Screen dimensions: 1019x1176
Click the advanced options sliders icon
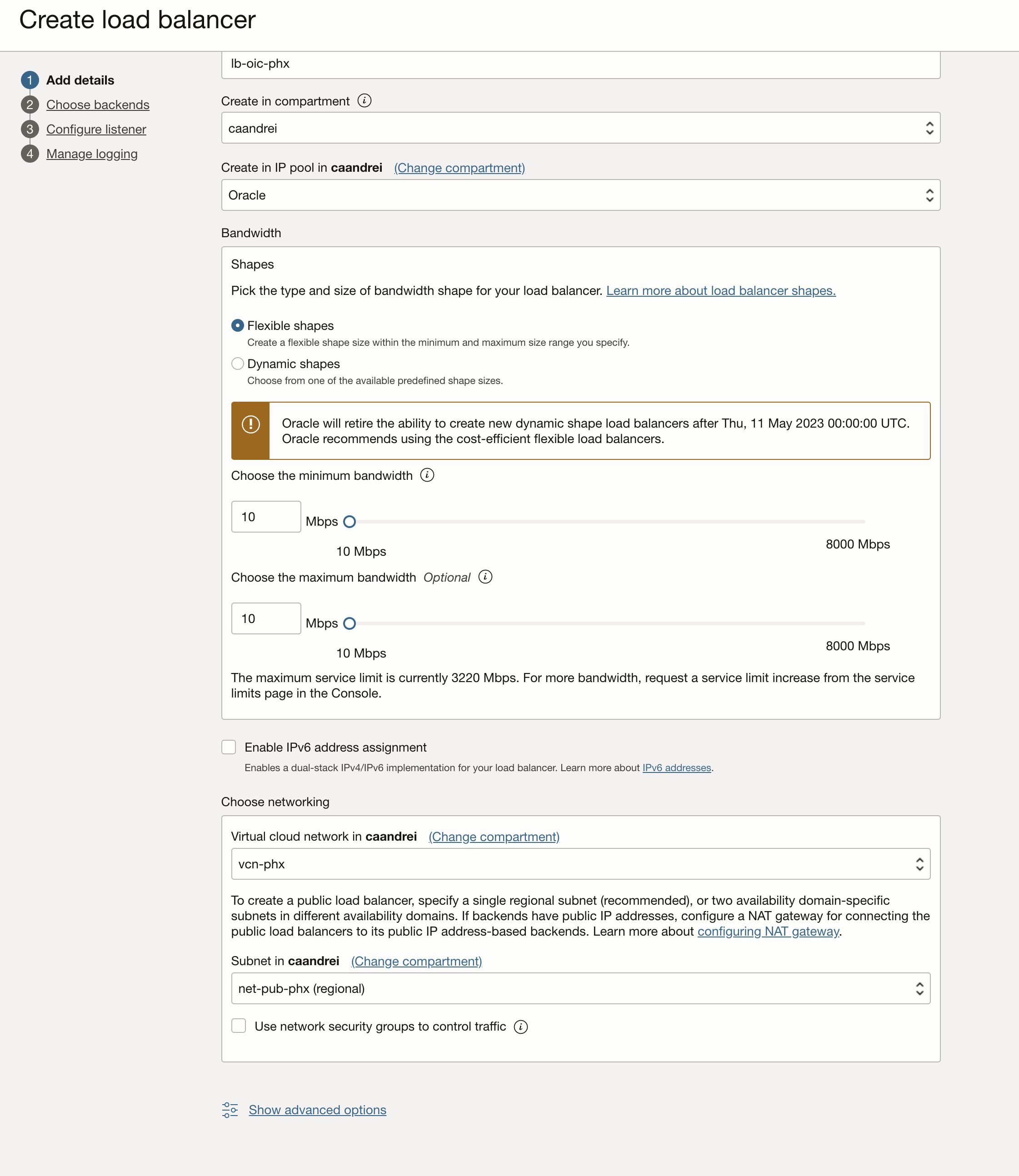230,1110
